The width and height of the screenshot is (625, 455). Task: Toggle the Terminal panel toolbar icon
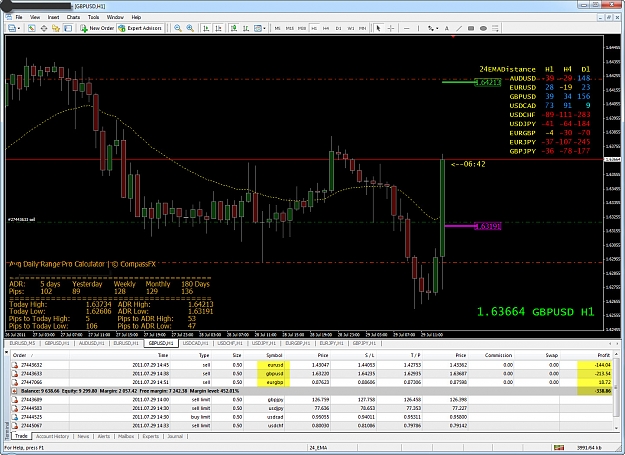pos(68,28)
